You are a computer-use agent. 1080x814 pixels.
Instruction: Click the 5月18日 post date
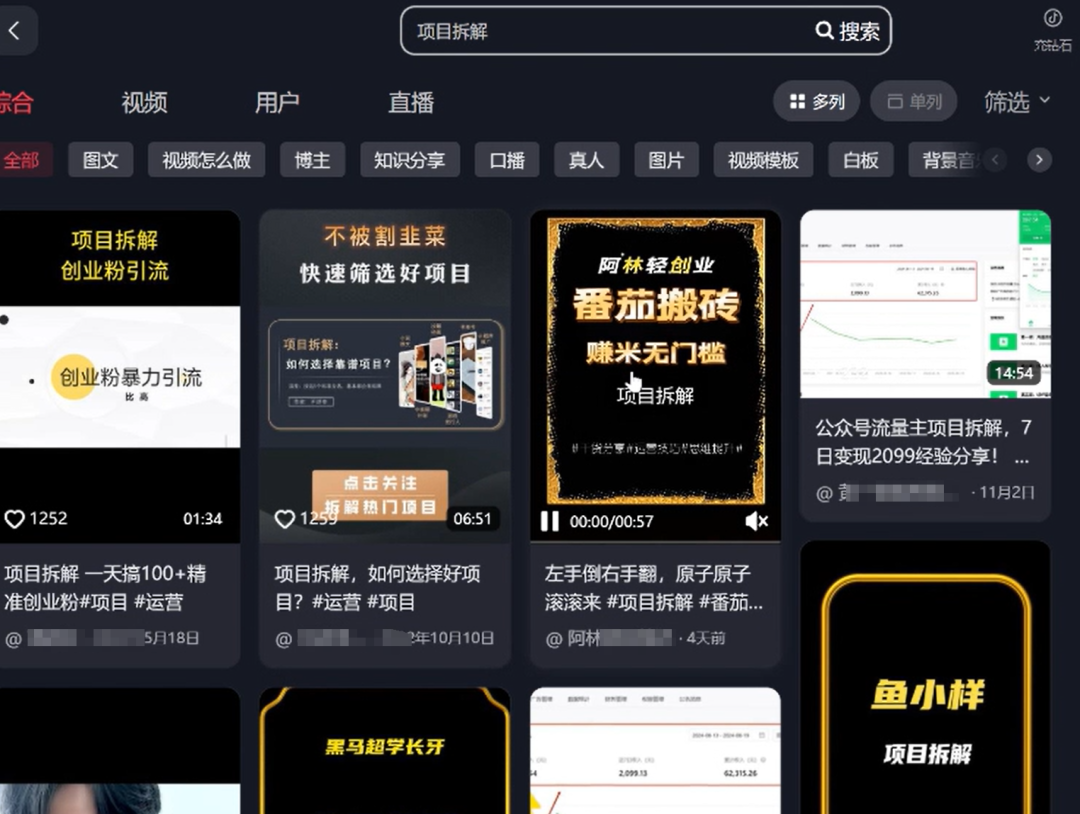pyautogui.click(x=172, y=638)
